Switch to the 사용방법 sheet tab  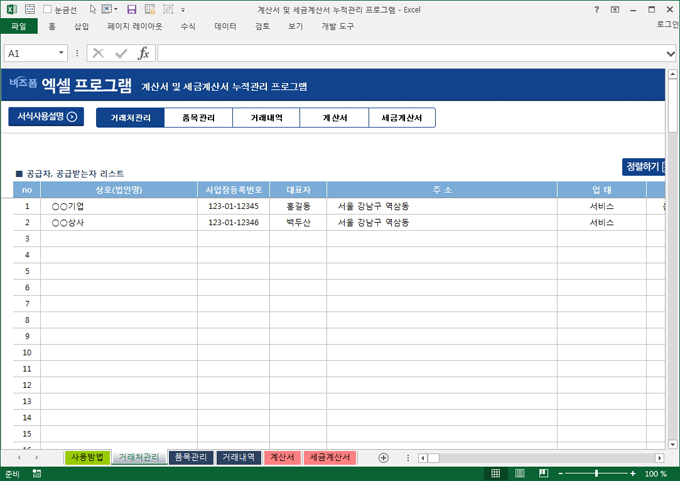87,457
